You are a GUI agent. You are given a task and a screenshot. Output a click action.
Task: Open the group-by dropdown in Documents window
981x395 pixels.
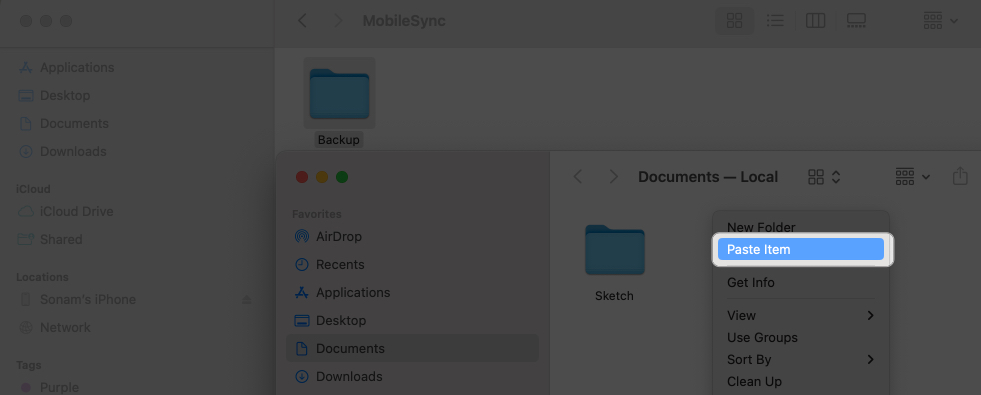913,177
